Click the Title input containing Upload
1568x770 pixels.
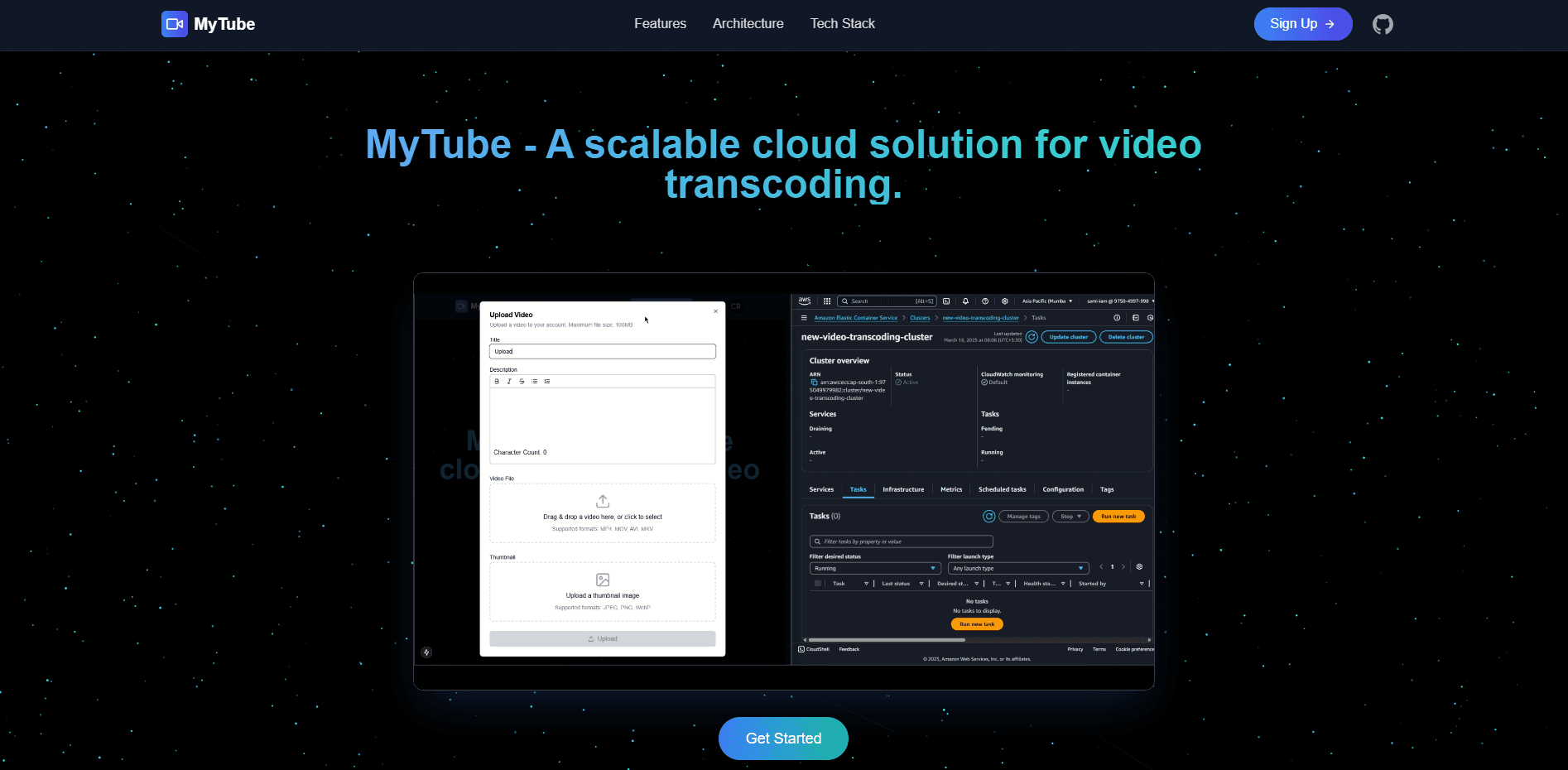coord(603,351)
